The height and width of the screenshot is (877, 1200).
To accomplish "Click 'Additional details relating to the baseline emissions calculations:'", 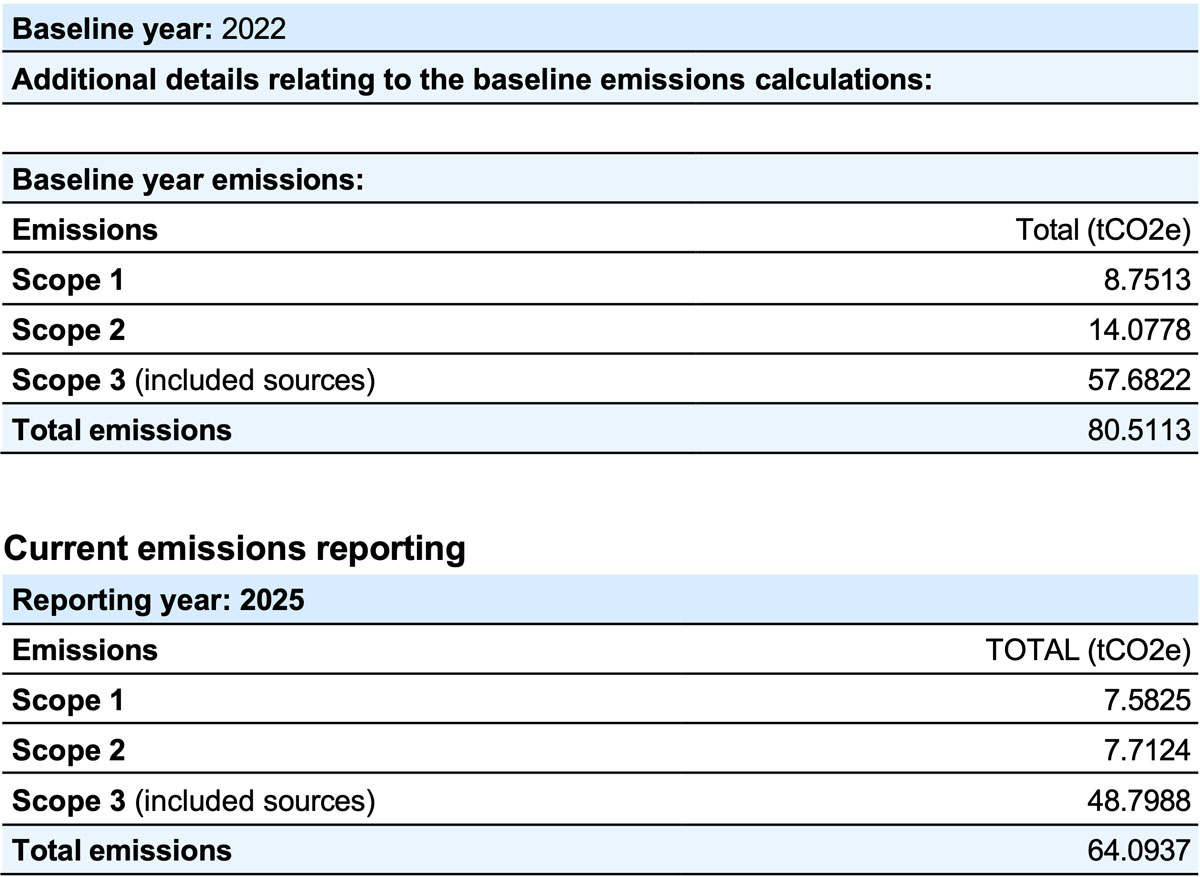I will tap(472, 79).
